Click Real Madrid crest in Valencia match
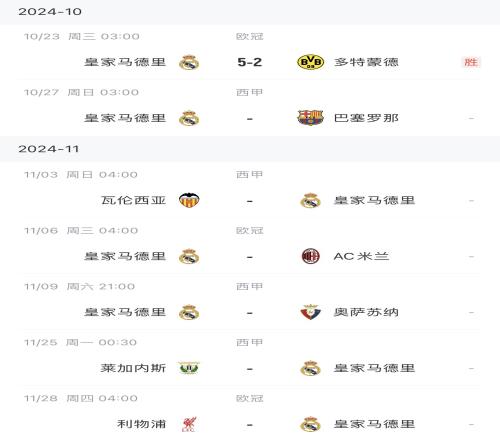The image size is (500, 440). 310,200
